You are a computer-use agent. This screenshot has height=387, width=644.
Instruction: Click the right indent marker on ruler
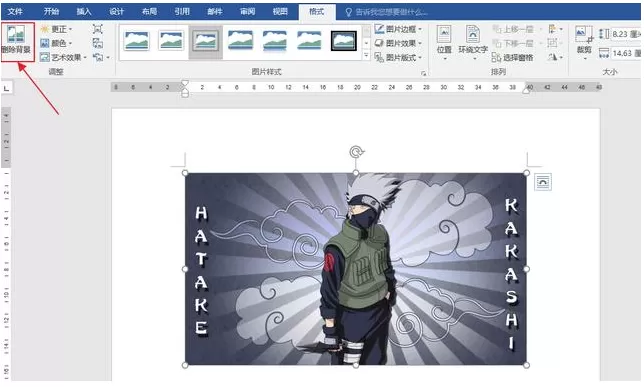coord(526,91)
